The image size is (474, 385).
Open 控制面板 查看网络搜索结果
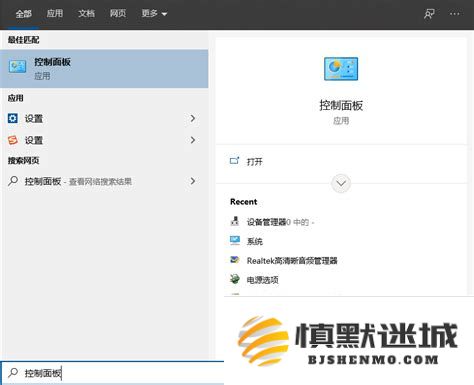[x=104, y=181]
